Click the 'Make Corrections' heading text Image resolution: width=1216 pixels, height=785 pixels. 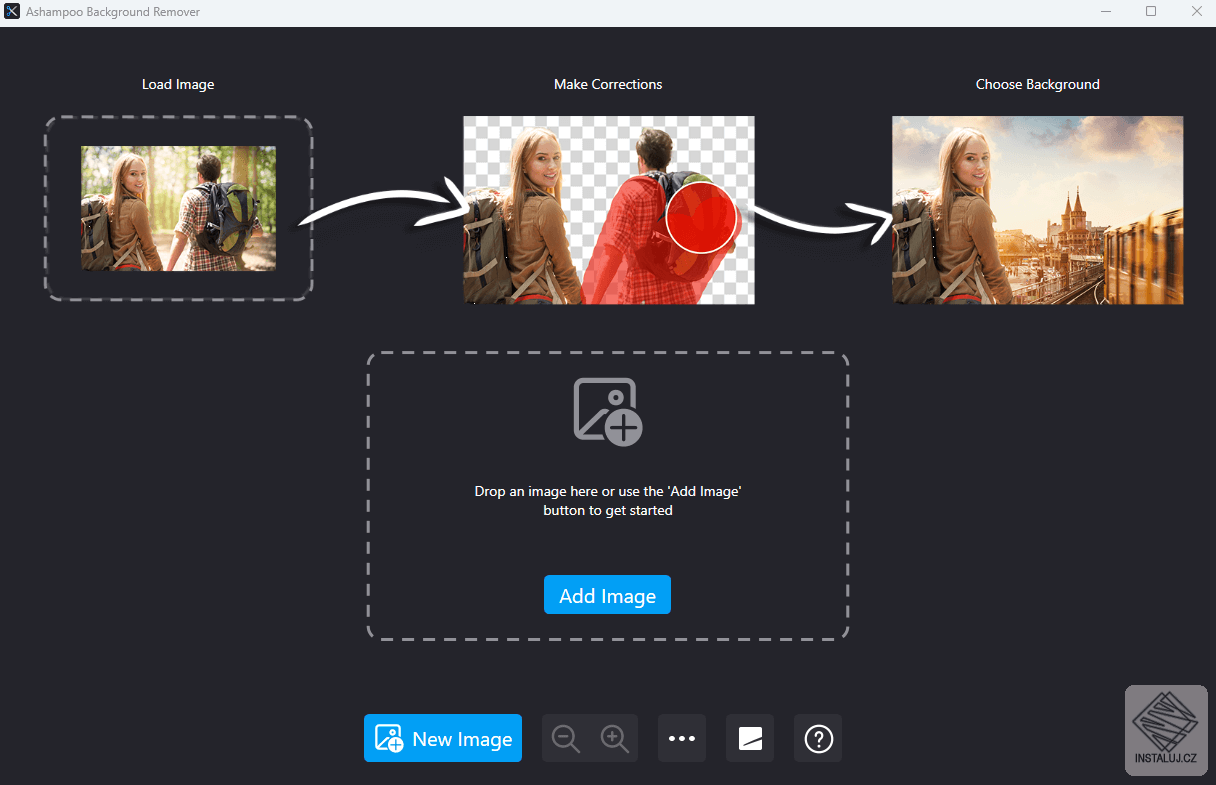point(608,84)
